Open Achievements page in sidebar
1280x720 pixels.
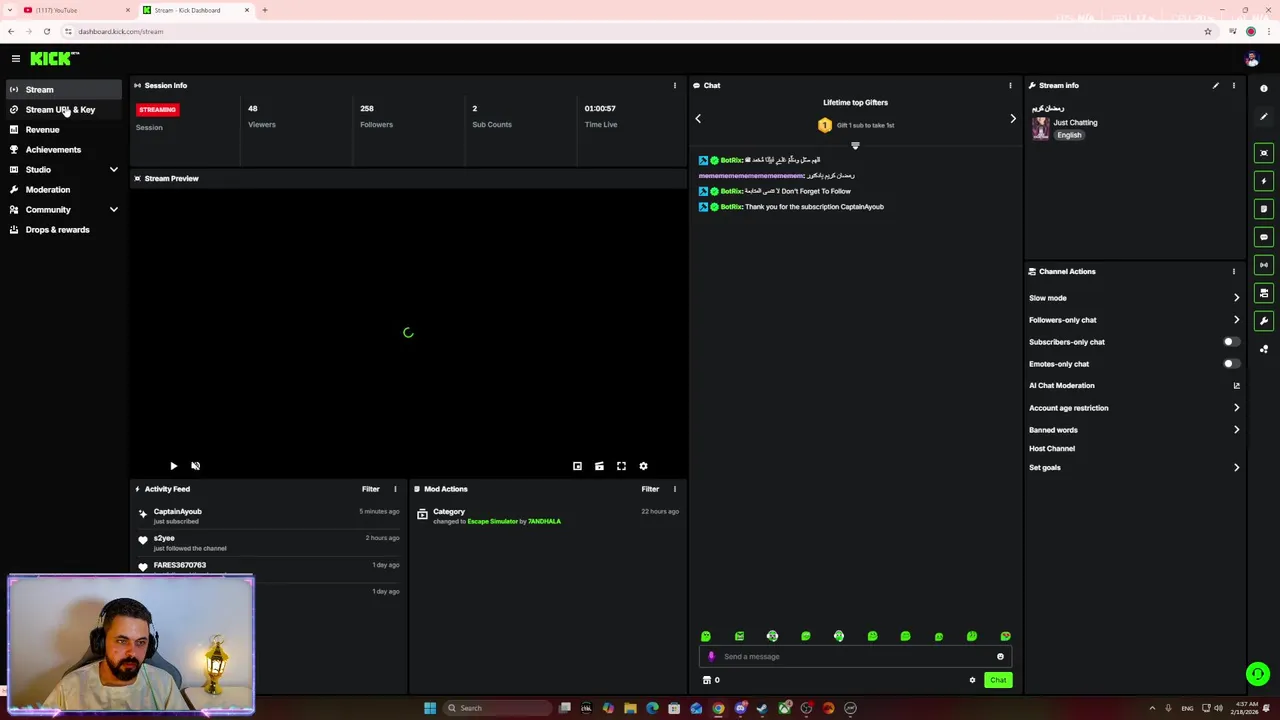point(62,150)
